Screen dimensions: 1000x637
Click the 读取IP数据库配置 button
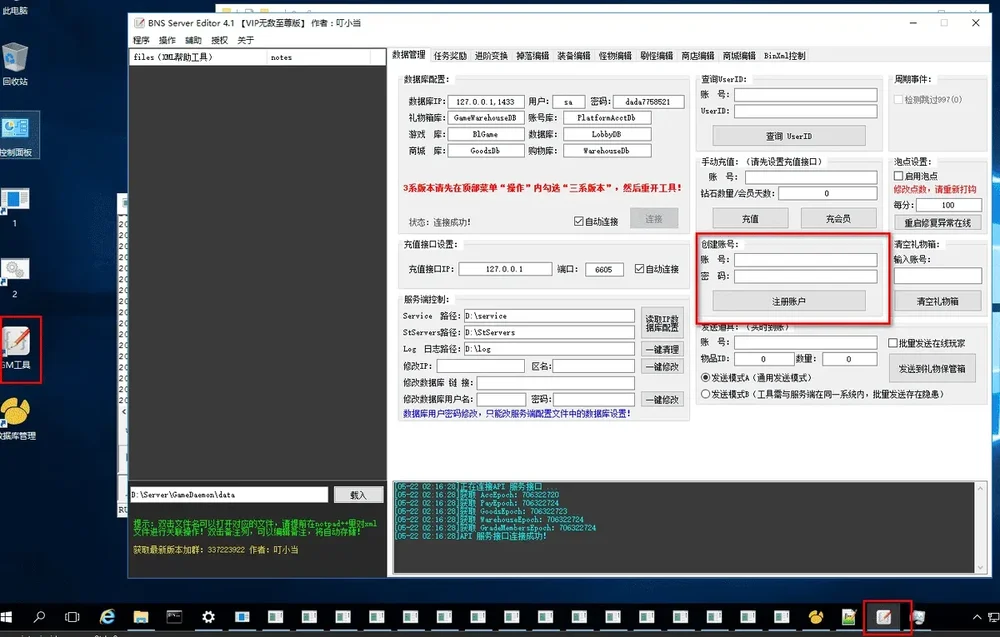click(x=662, y=323)
